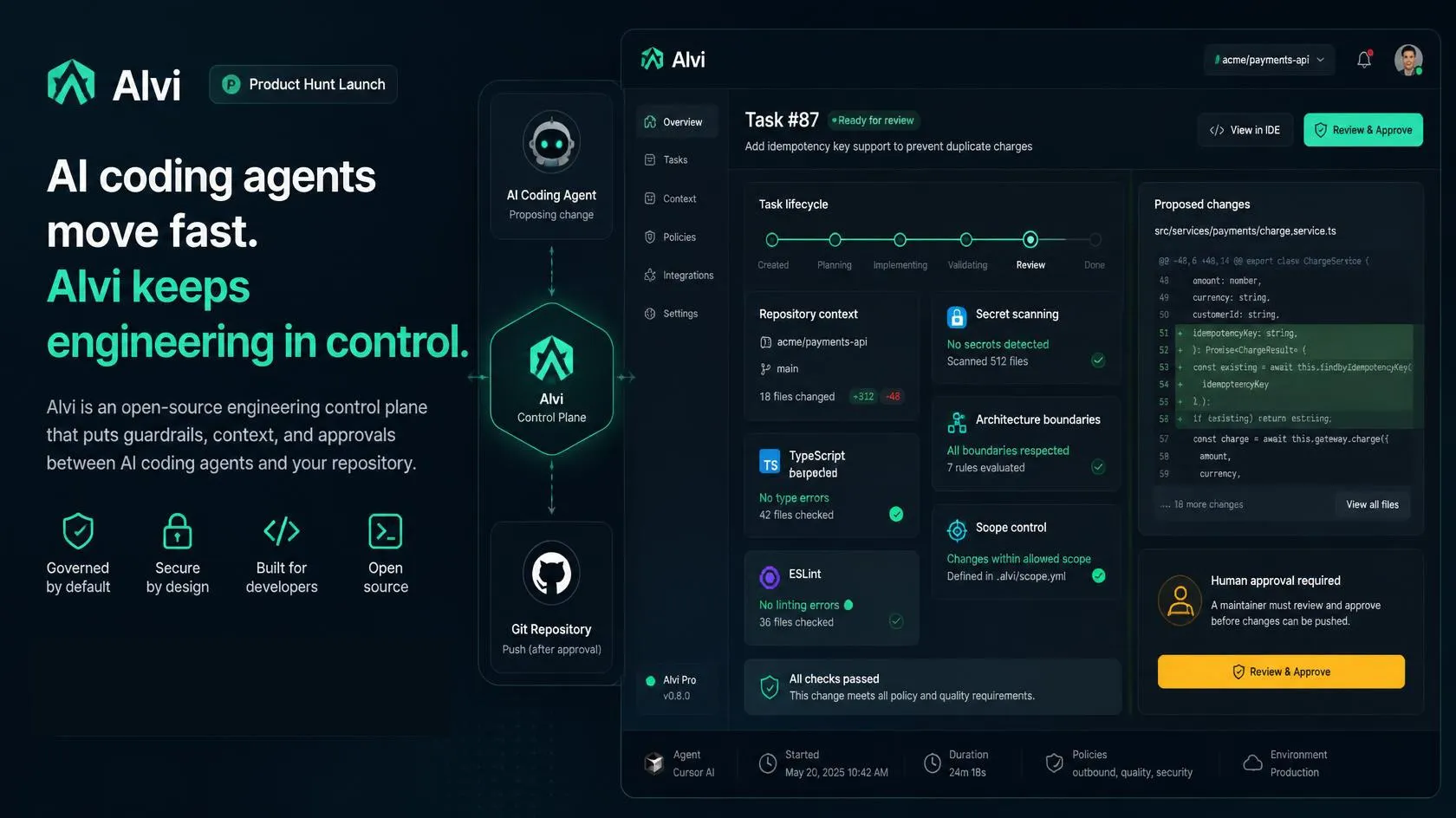Click the 36 files checked text
Screen dimensions: 1456x818
[796, 622]
